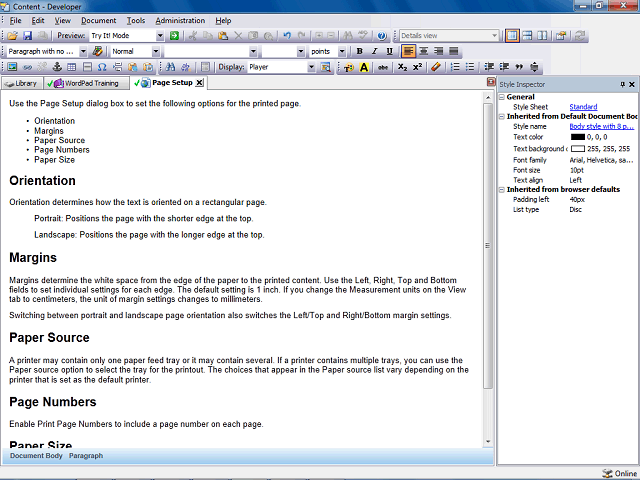Collapse the Inherited from browser defaults section
This screenshot has width=640, height=480.
502,190
